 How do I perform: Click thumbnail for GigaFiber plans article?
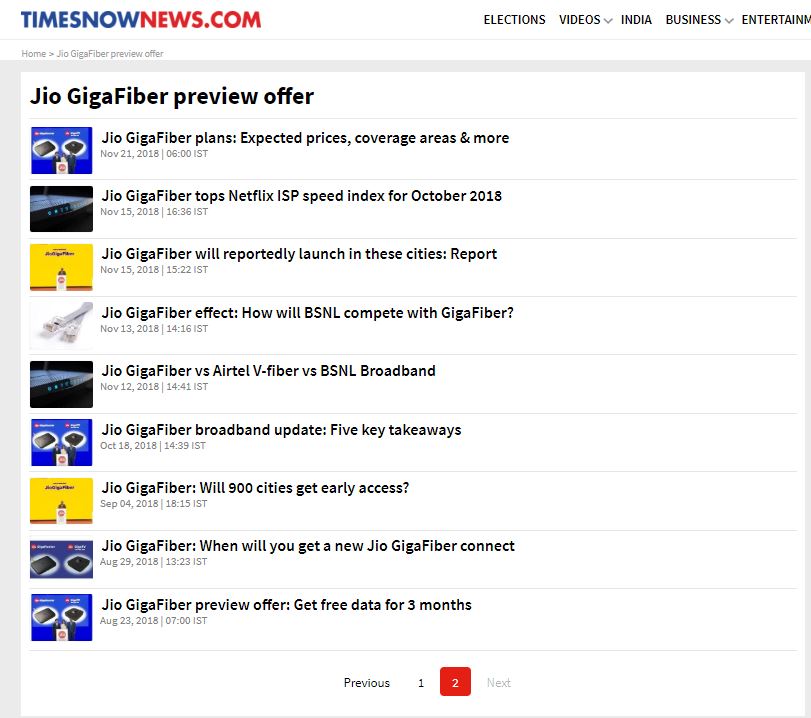61,150
